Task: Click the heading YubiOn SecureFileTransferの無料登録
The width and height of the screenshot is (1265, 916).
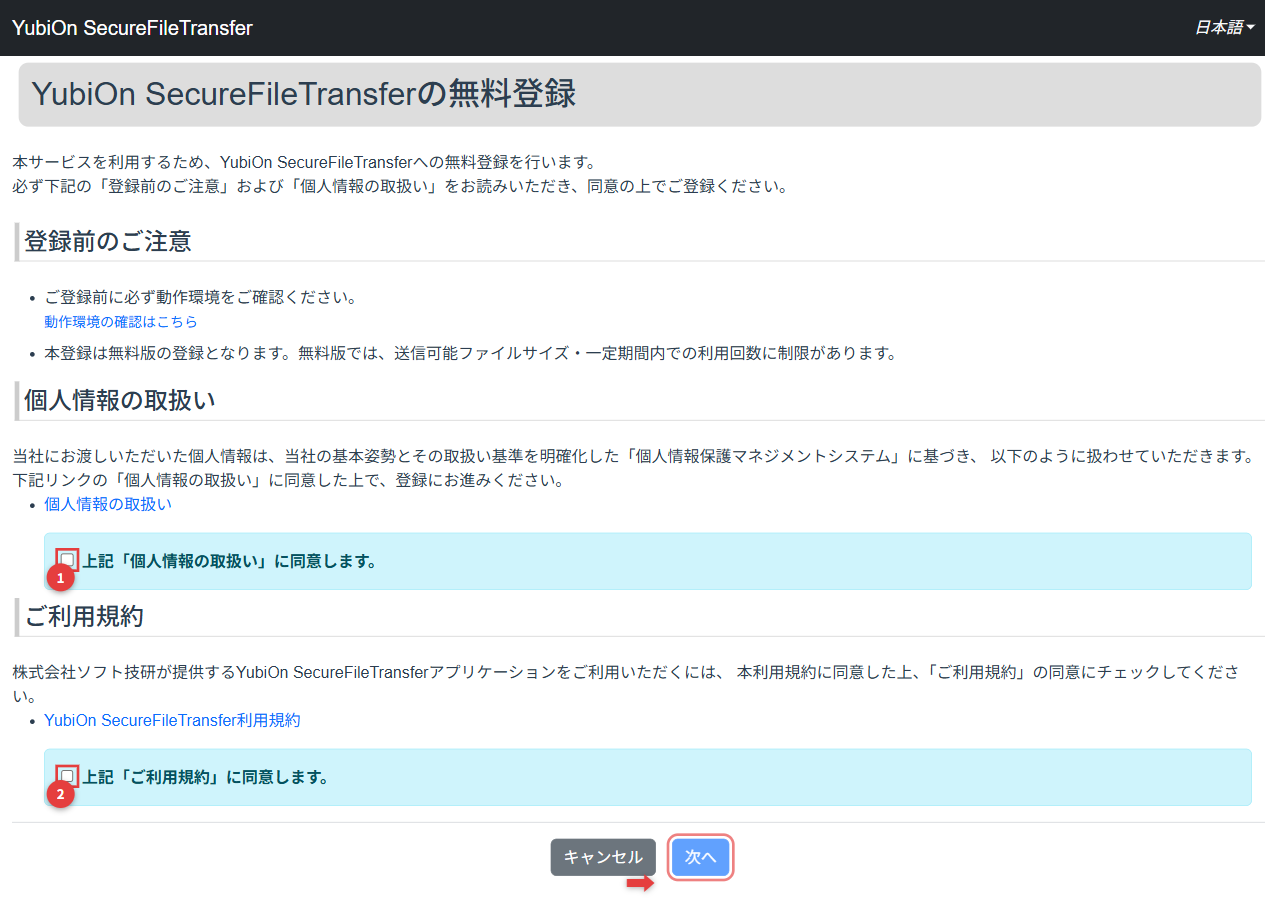Action: click(x=303, y=94)
